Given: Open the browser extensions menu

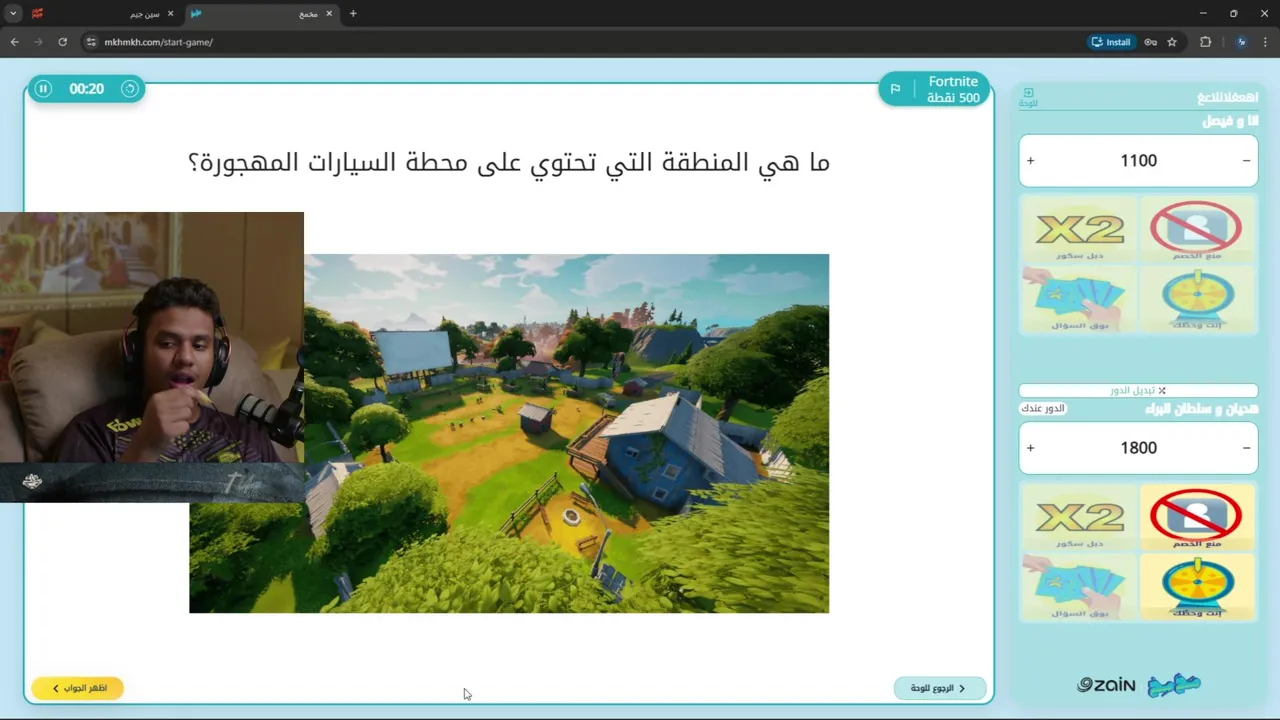Looking at the screenshot, I should (1205, 42).
